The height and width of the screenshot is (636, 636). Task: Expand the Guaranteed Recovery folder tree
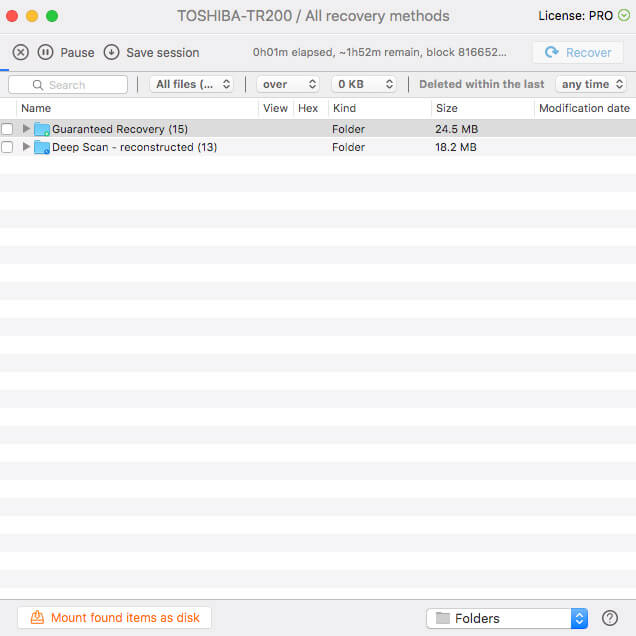point(26,129)
